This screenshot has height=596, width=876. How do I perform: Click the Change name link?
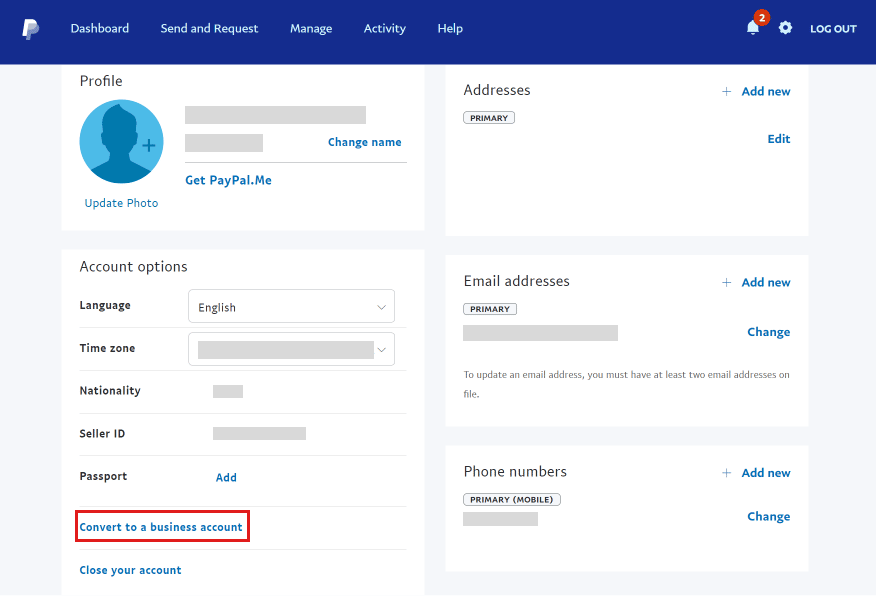[364, 142]
